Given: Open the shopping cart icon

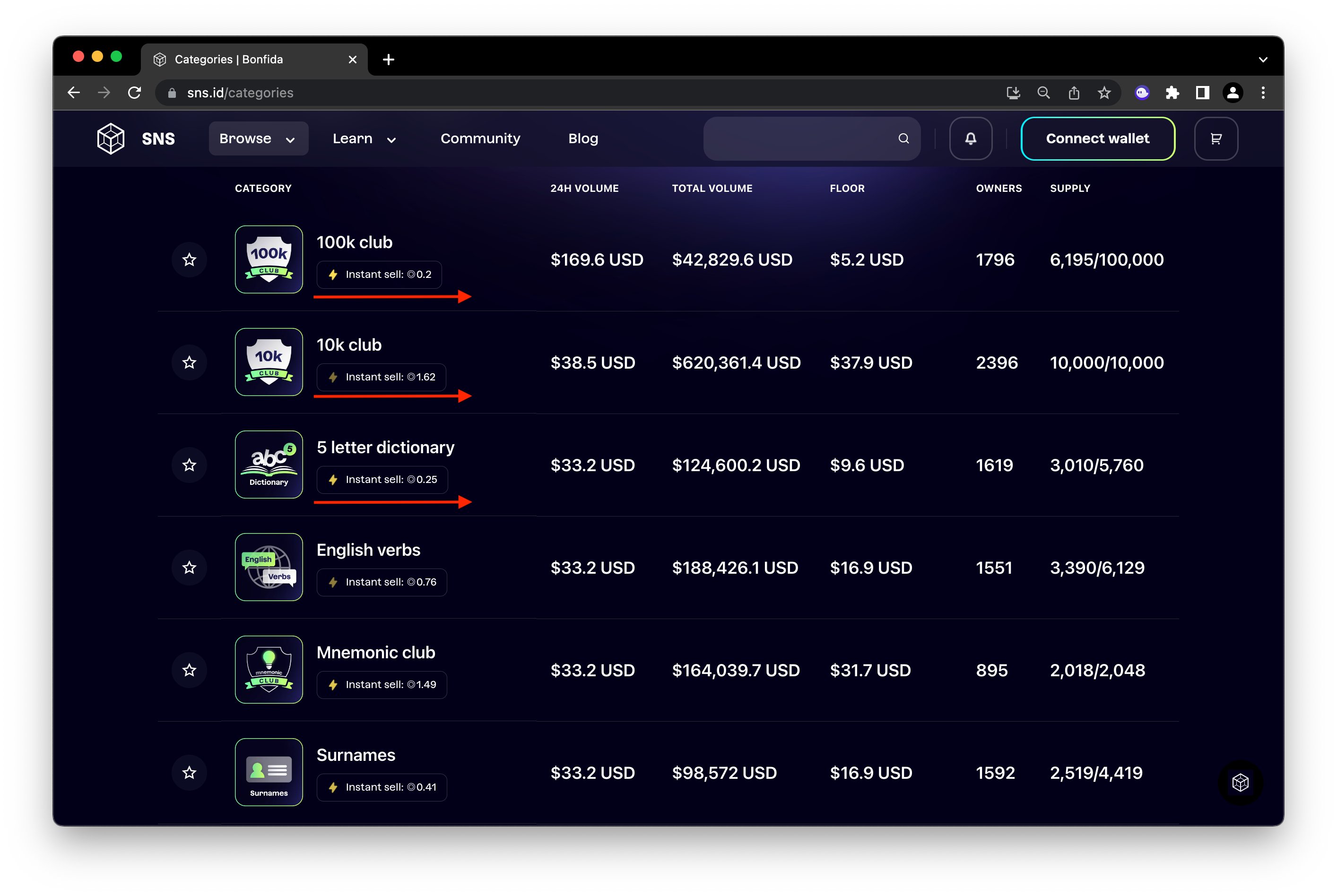Looking at the screenshot, I should [x=1215, y=138].
